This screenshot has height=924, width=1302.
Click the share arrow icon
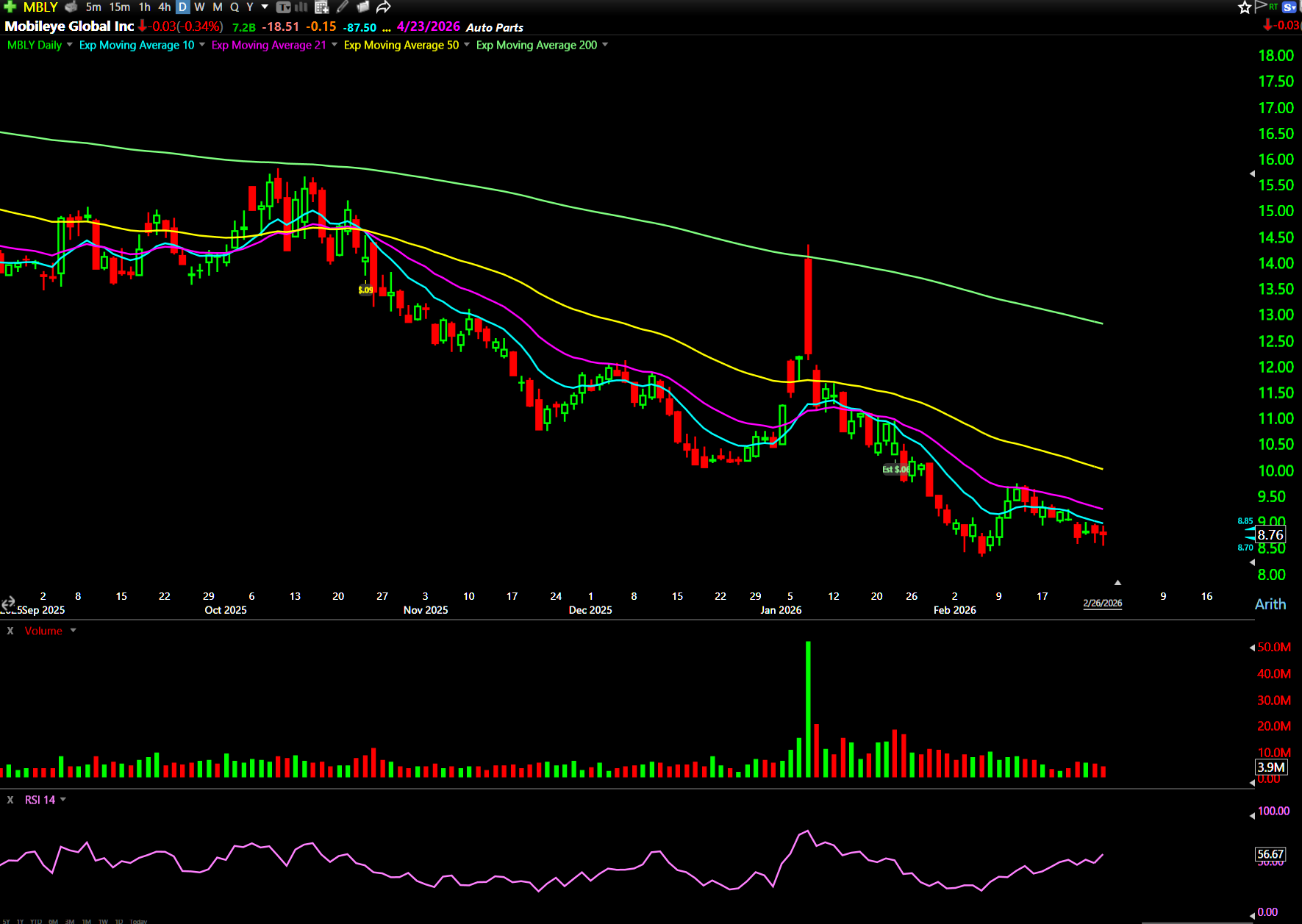pos(383,7)
